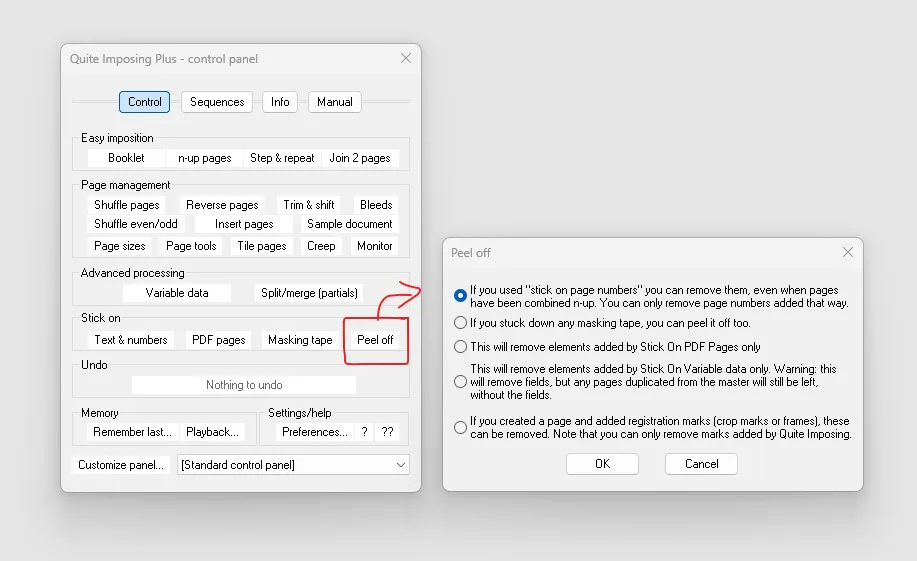
Task: Click Reverse pages
Action: coord(222,205)
